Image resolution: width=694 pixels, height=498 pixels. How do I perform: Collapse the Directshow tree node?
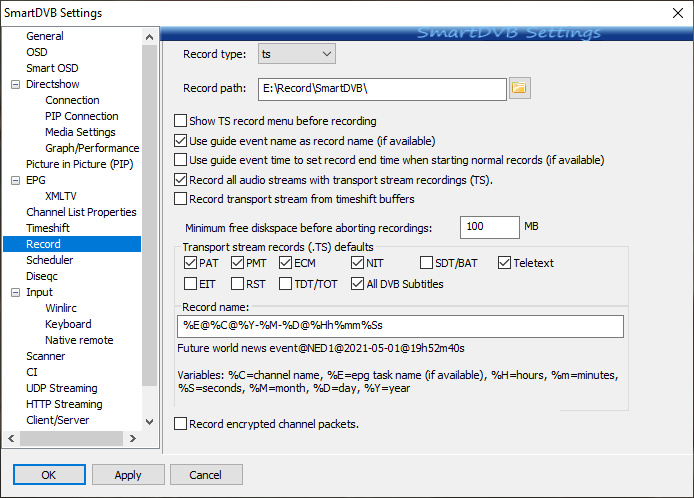coord(15,84)
